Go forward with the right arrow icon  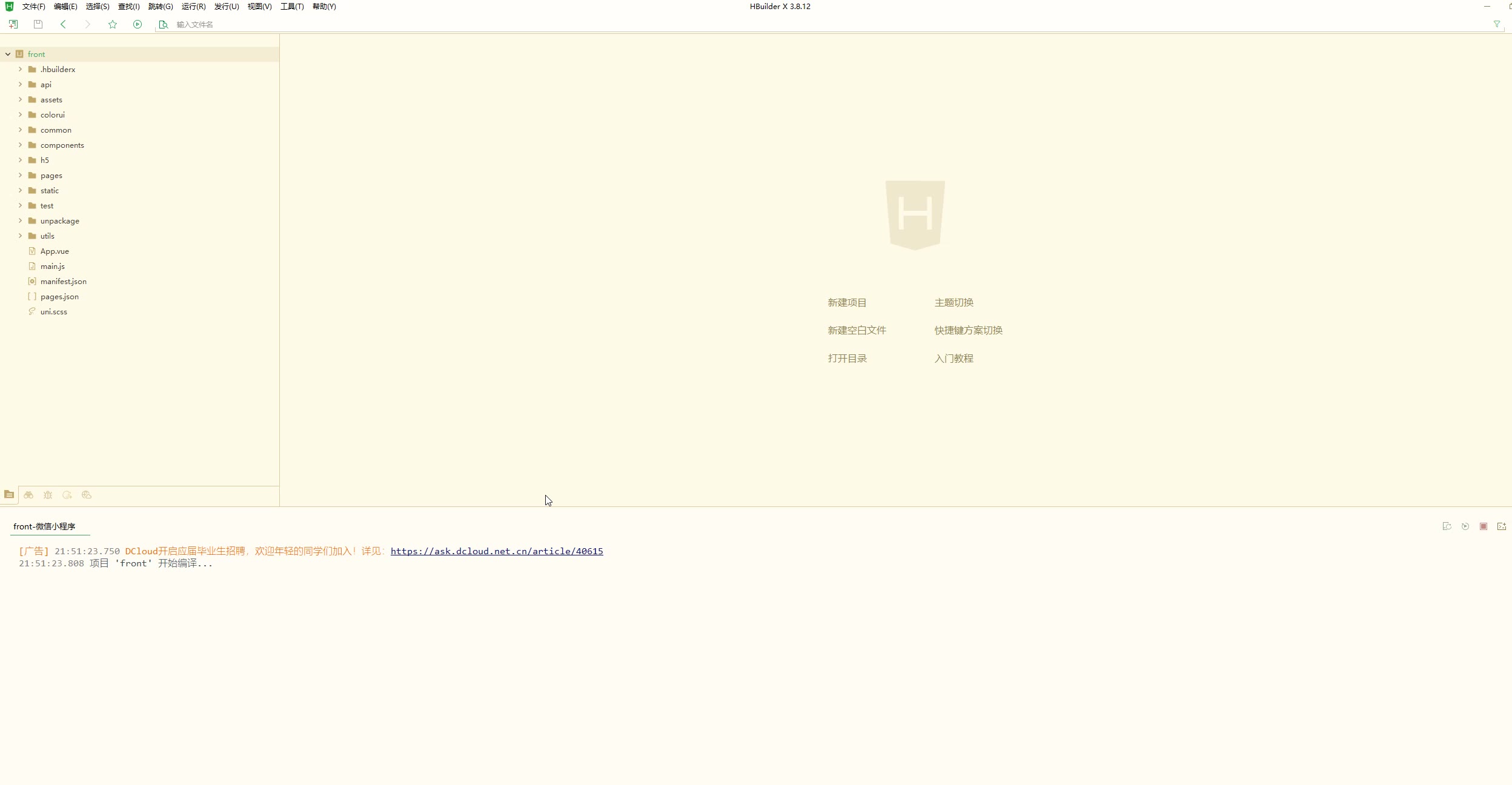click(x=88, y=24)
